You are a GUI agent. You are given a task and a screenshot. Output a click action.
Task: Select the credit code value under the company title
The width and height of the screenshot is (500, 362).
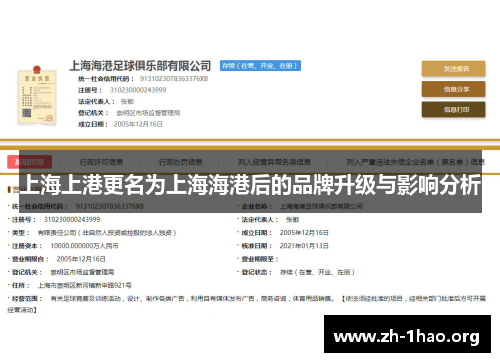click(174, 79)
